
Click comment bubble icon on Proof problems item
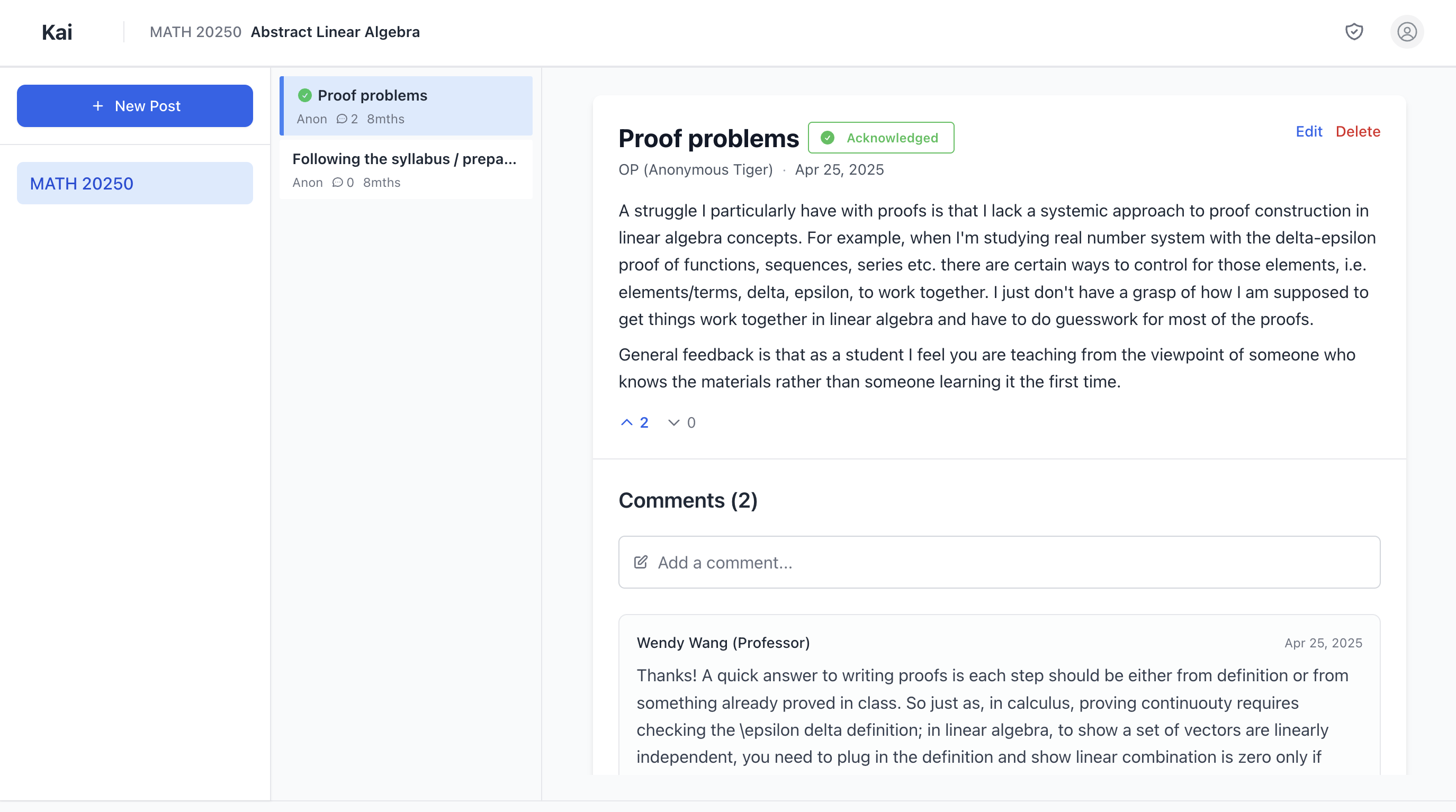coord(341,119)
